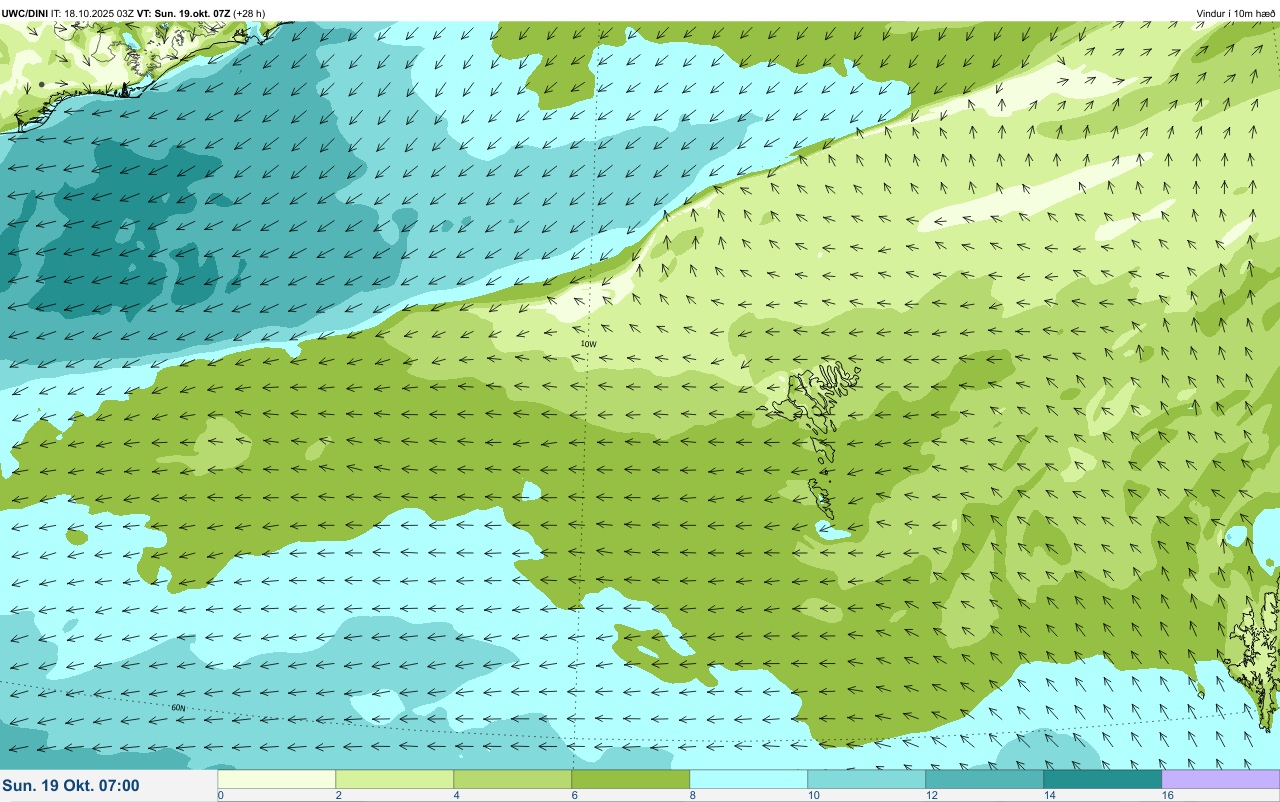The height and width of the screenshot is (802, 1280).
Task: Click the 12–14 teal legend swatch
Action: tap(984, 779)
